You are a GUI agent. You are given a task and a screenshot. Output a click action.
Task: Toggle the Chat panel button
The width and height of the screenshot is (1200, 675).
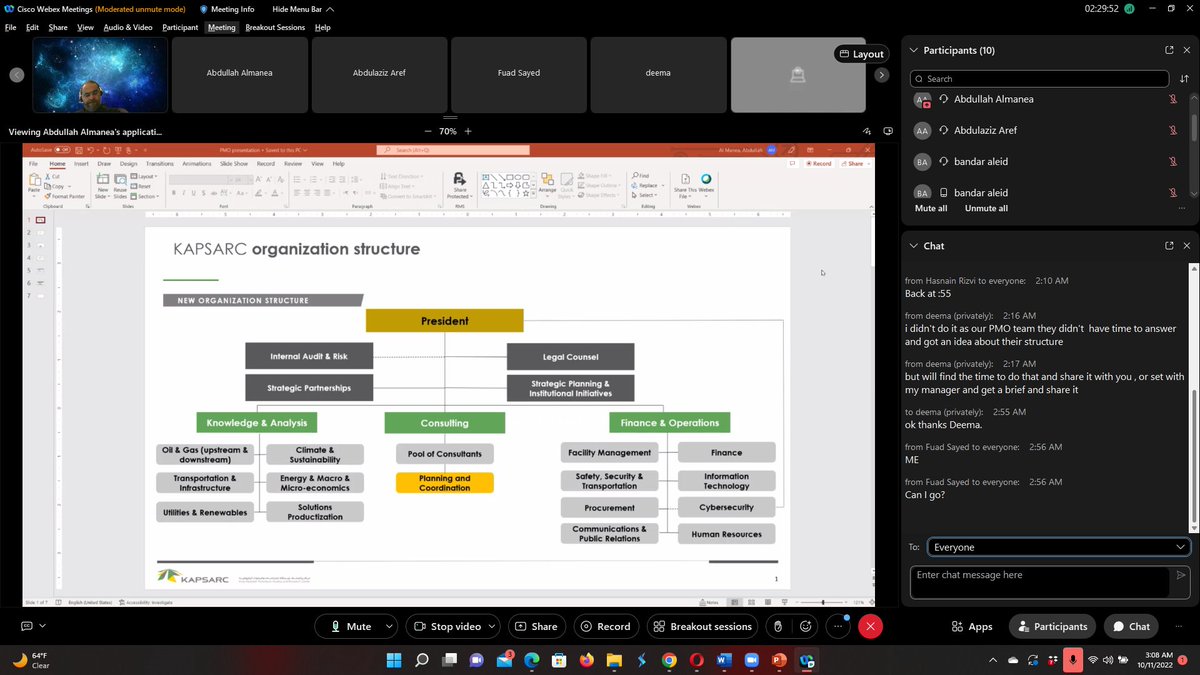[x=1131, y=627]
